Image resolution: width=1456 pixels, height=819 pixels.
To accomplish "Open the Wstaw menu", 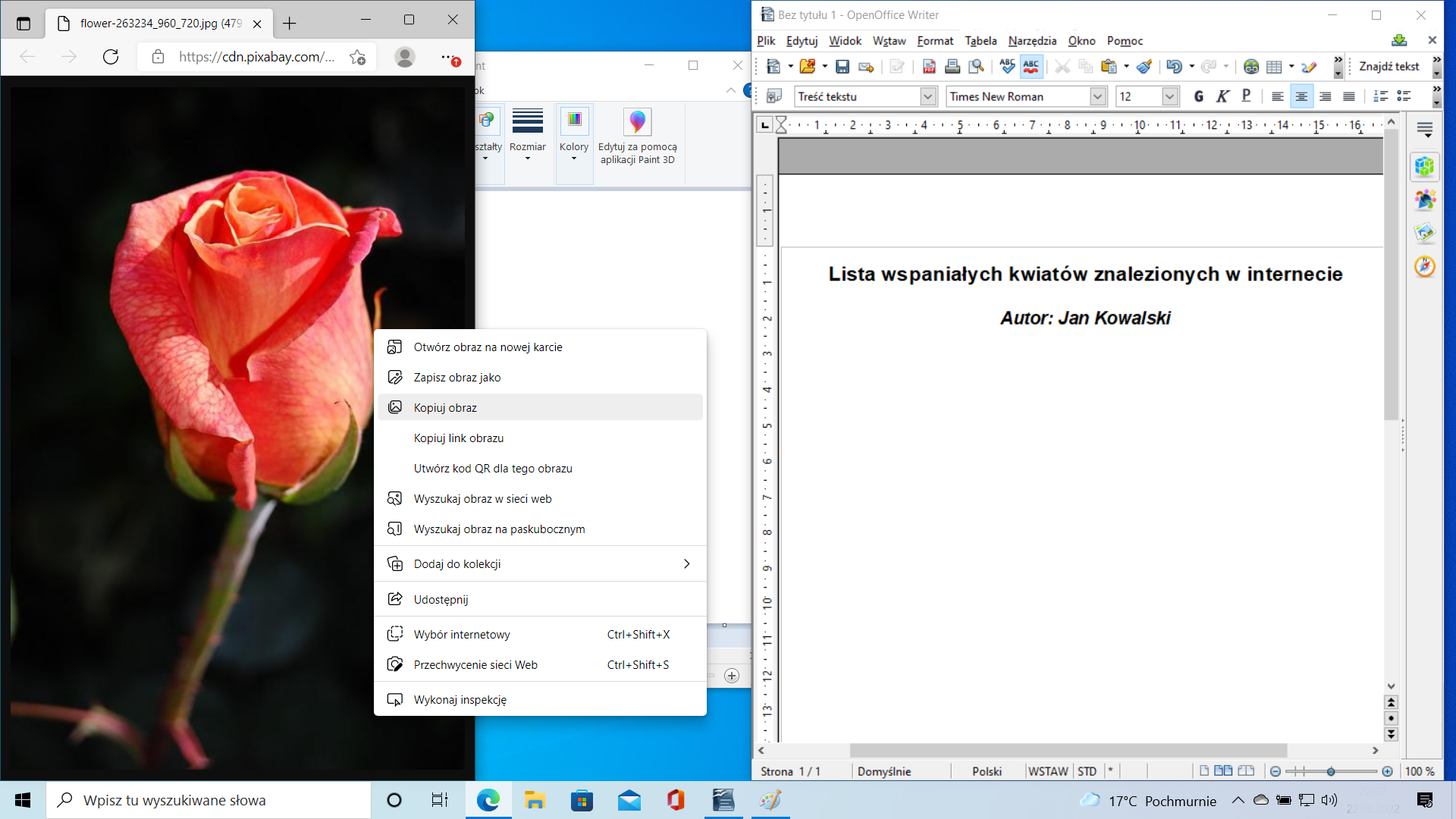I will click(x=888, y=41).
